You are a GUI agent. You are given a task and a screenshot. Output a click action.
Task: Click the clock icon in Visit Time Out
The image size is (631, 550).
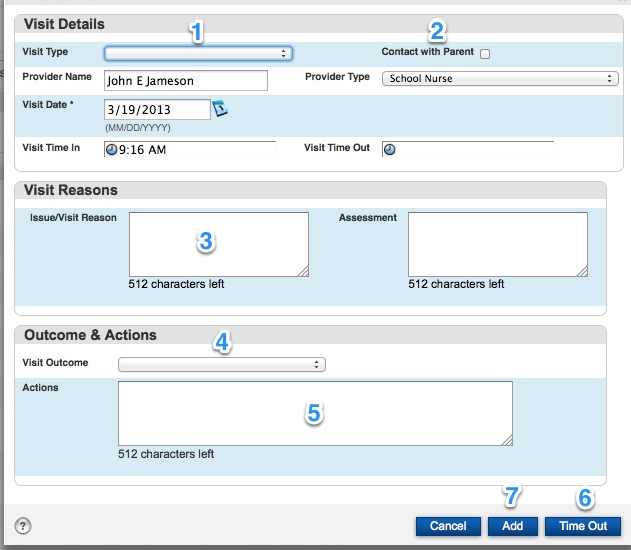(x=390, y=150)
